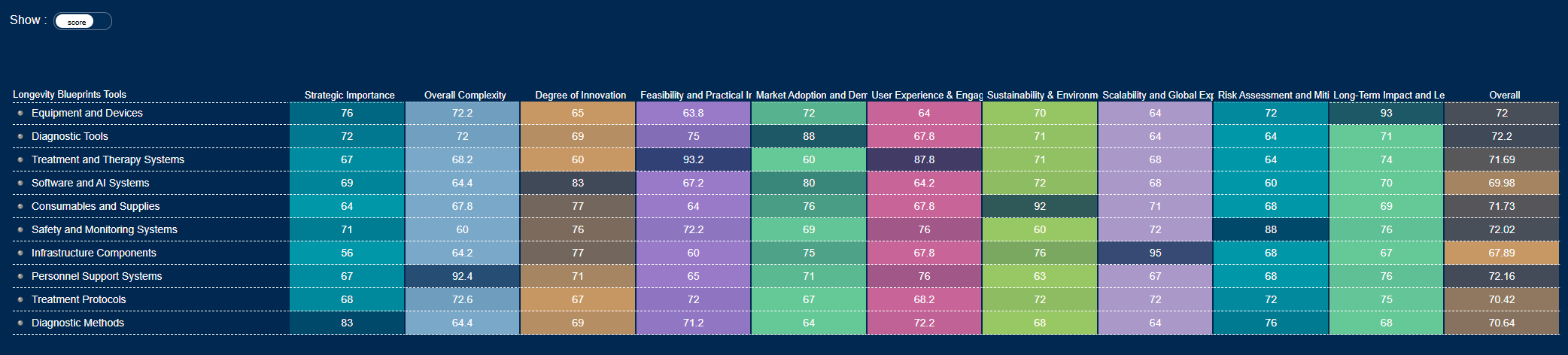Image resolution: width=1568 pixels, height=355 pixels.
Task: Click the bullet beside Treatment and Therapy Systems
Action: [x=20, y=159]
